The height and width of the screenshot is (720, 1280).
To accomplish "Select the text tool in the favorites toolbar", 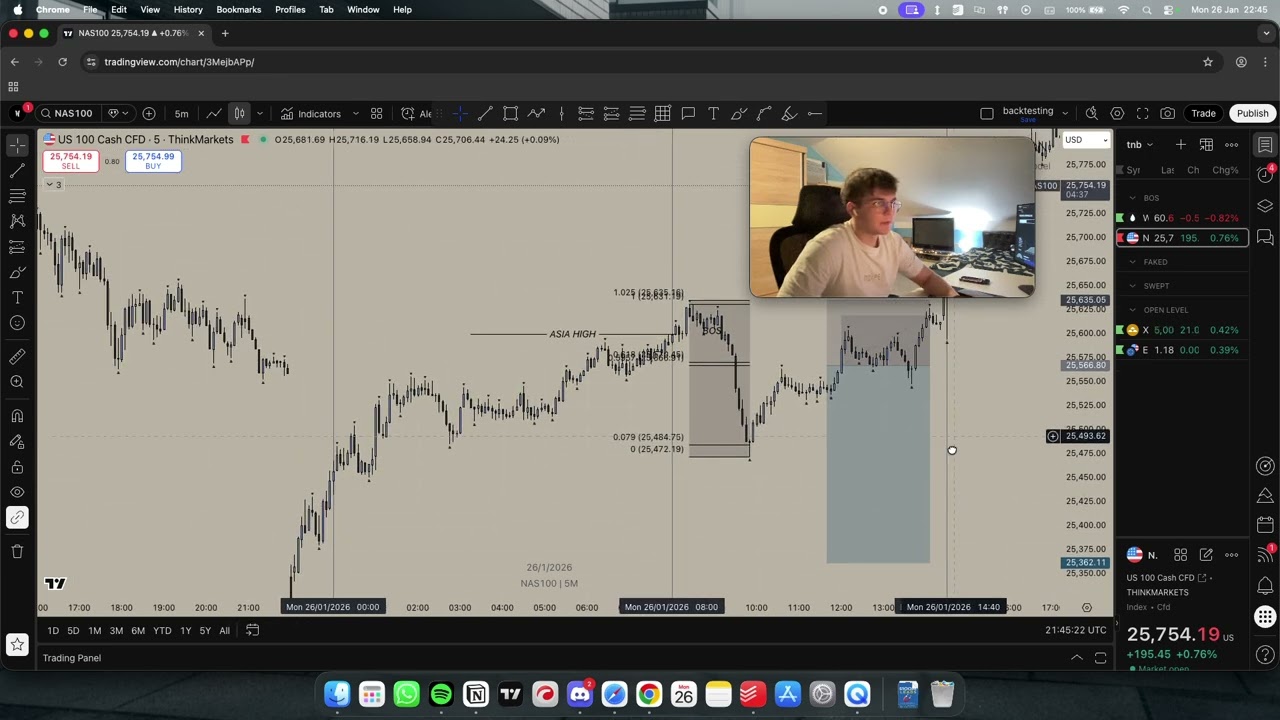I will pos(713,113).
